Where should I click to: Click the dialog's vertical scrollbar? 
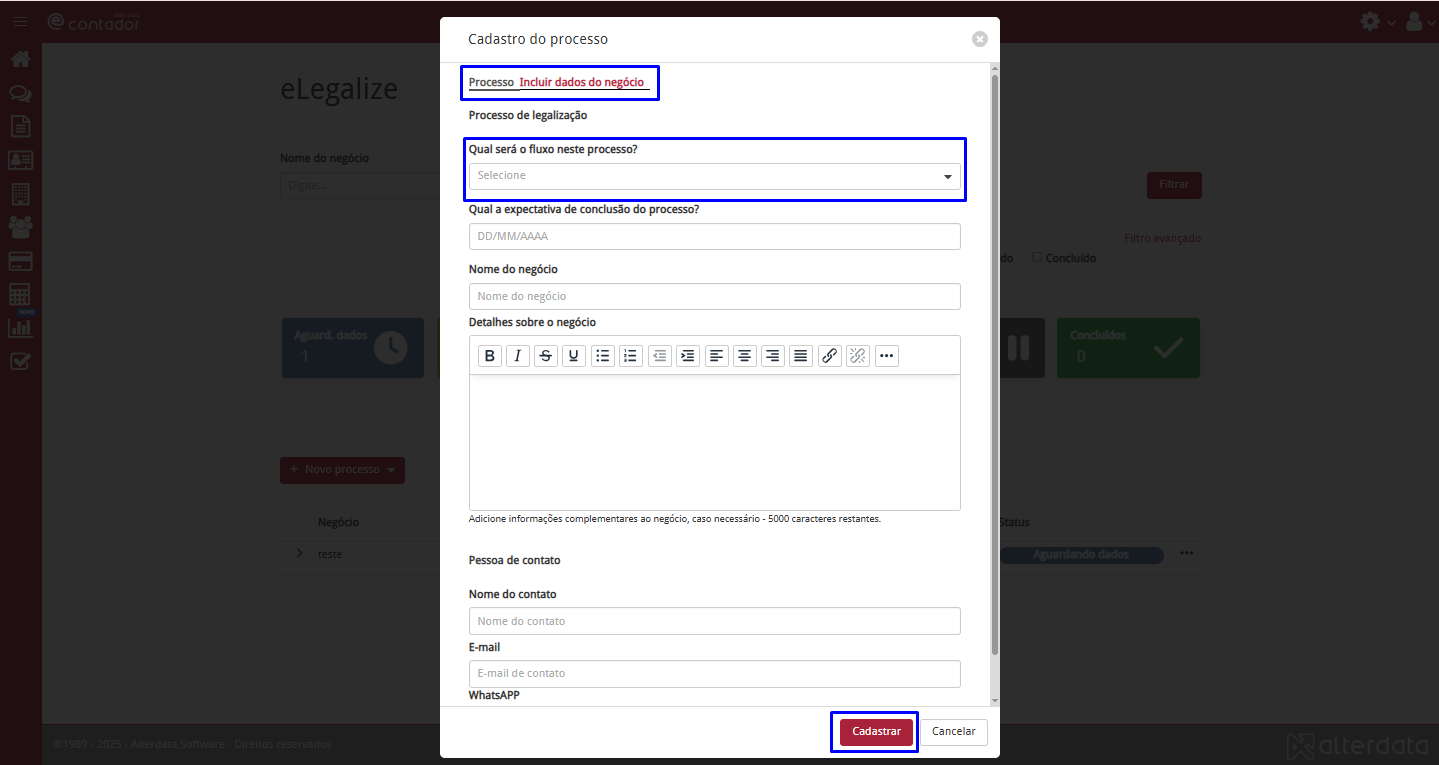coord(994,365)
